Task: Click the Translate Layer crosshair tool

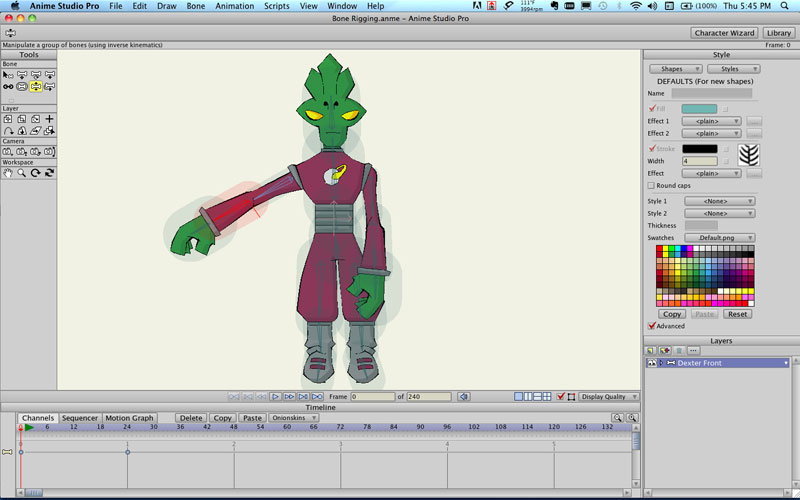Action: (x=49, y=119)
